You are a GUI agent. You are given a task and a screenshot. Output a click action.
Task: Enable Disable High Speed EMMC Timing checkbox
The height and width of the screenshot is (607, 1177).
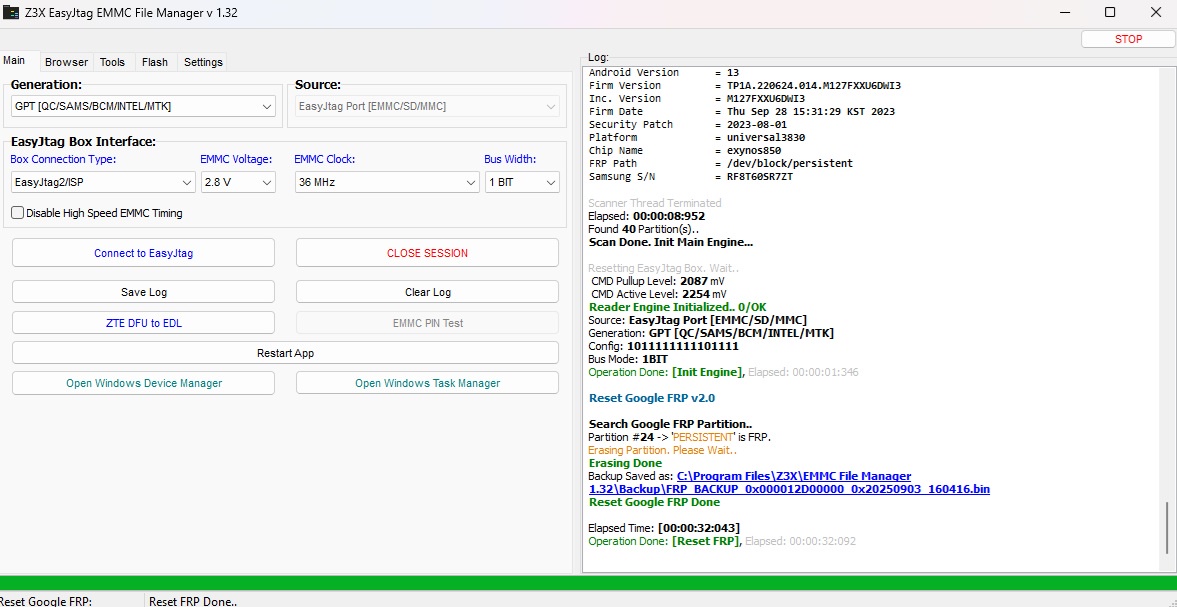[x=18, y=213]
